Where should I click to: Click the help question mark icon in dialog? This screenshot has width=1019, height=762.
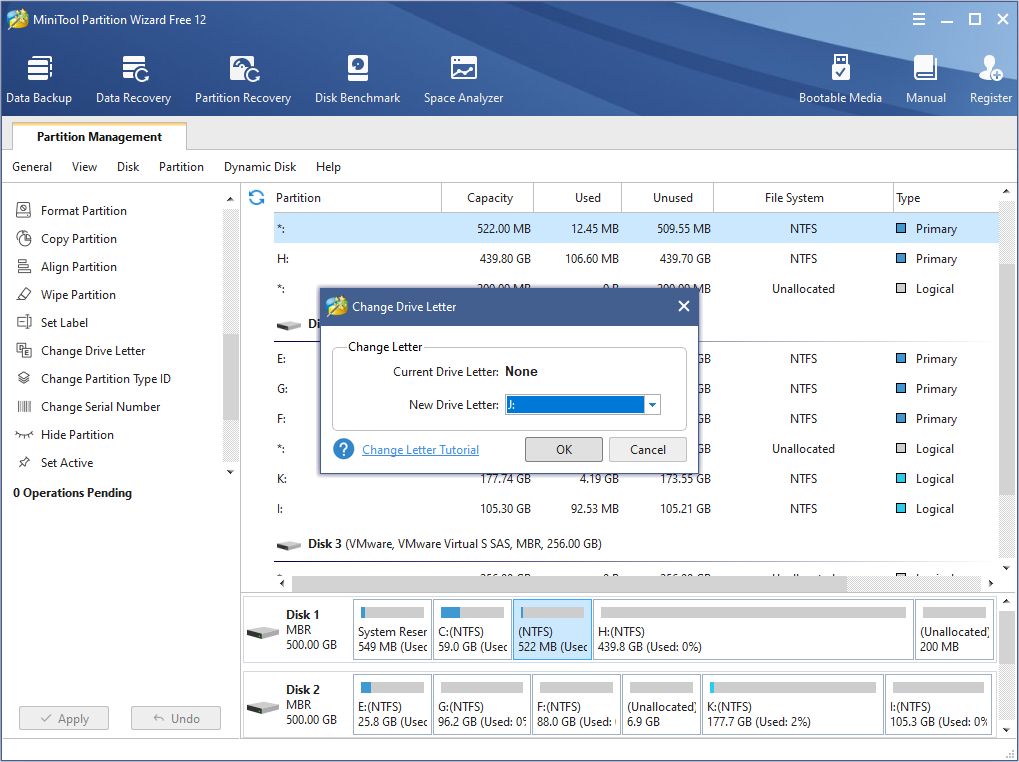[x=343, y=449]
